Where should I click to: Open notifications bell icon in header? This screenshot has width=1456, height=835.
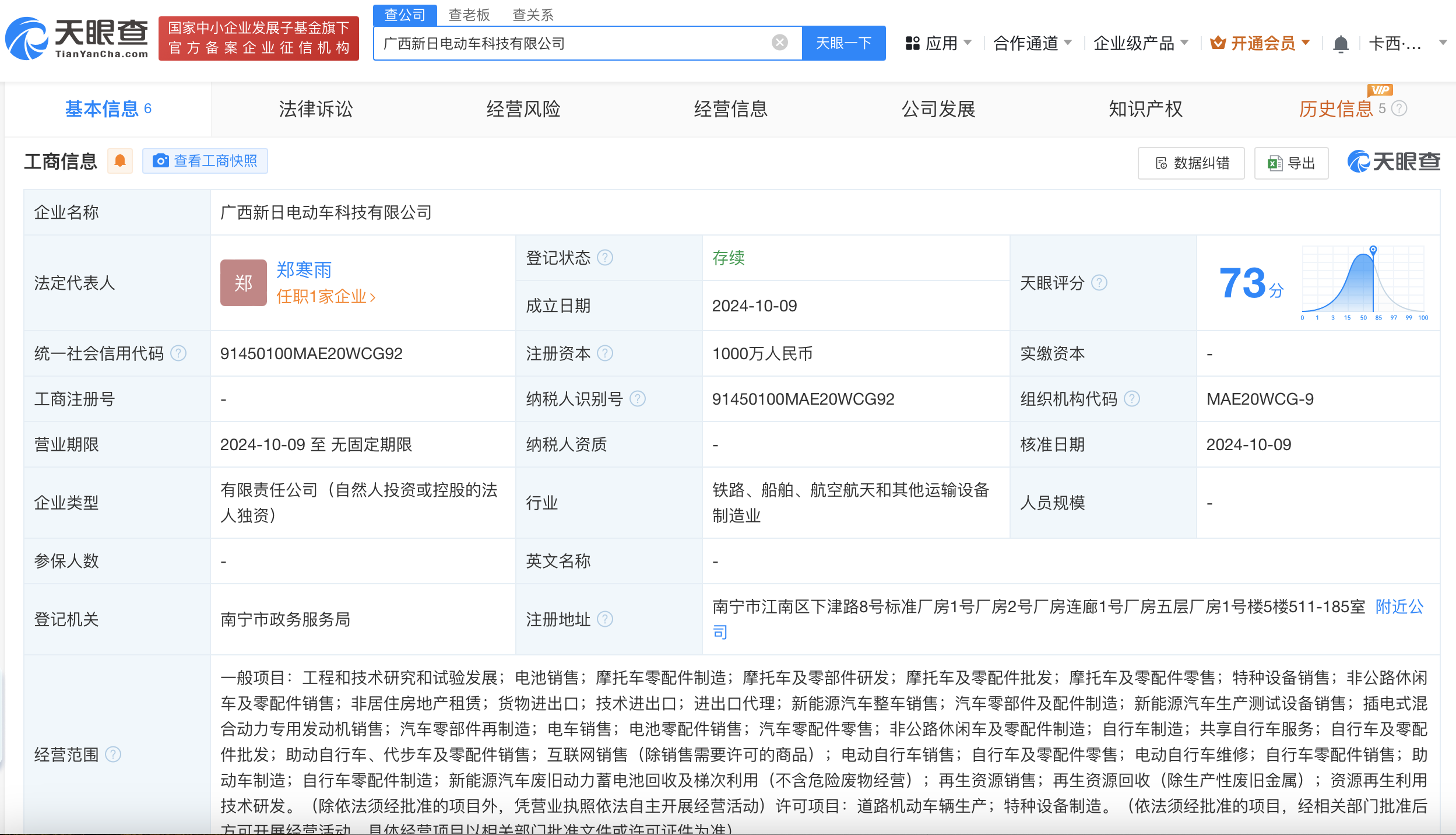1341,44
